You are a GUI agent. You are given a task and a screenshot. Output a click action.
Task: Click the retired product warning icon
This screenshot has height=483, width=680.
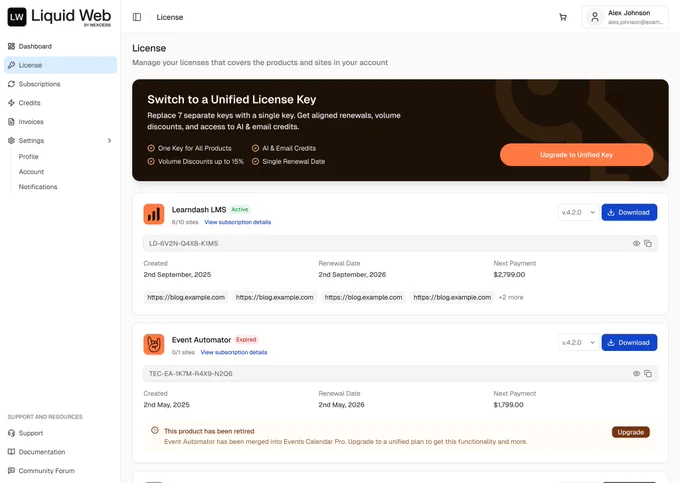pyautogui.click(x=154, y=431)
